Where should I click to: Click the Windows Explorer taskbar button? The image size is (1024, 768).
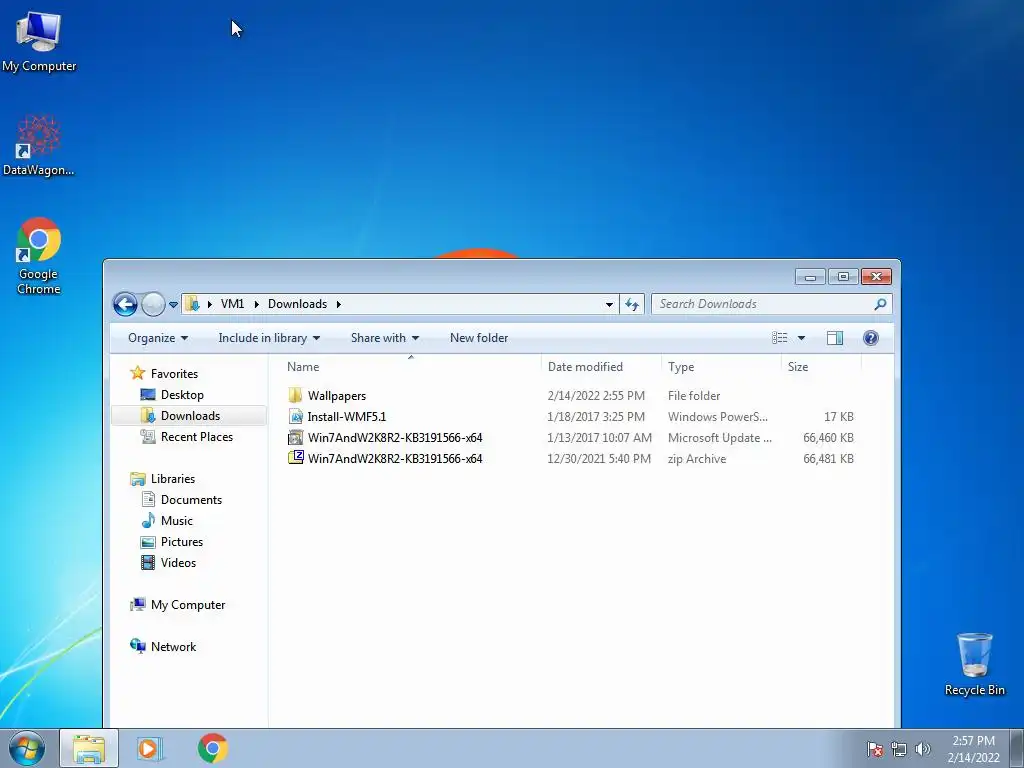click(x=89, y=748)
